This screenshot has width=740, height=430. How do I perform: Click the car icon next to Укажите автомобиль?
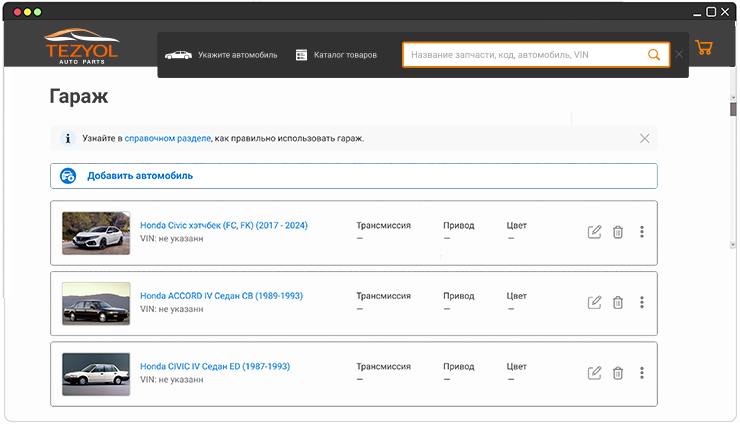coord(178,55)
